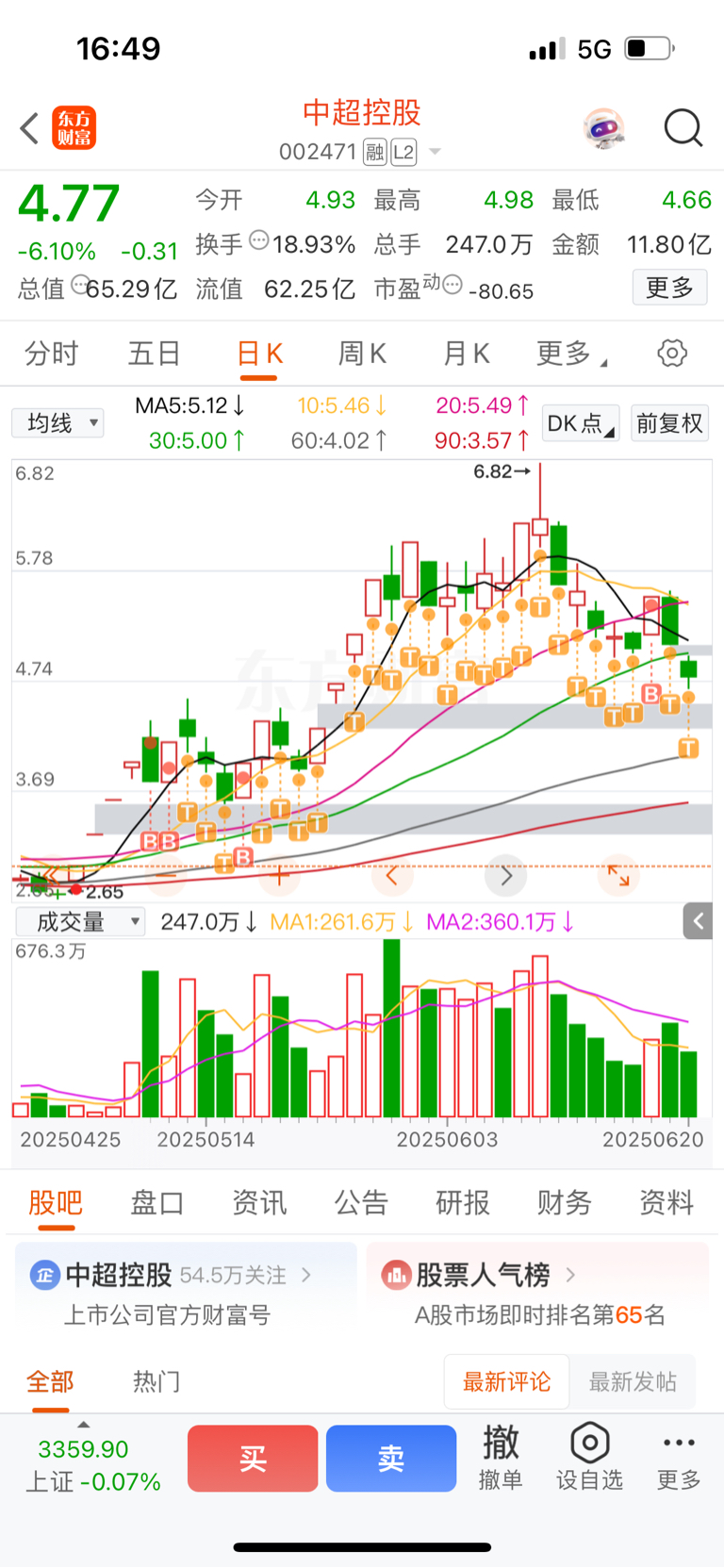Toggle the 前复权 adjustment button

pyautogui.click(x=669, y=423)
